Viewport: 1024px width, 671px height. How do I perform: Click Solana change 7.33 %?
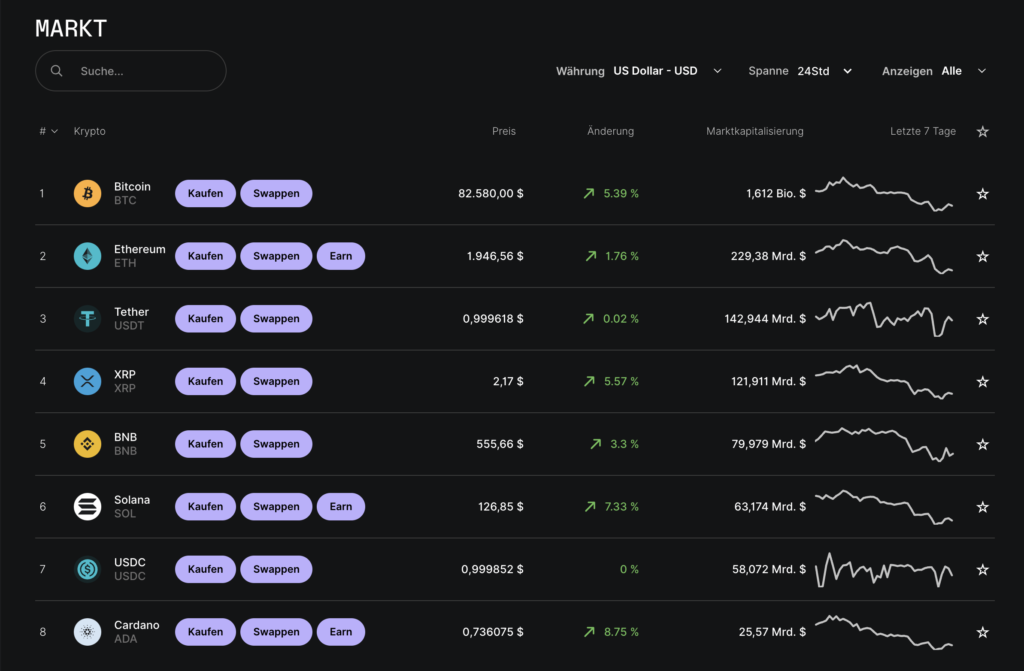coord(611,506)
